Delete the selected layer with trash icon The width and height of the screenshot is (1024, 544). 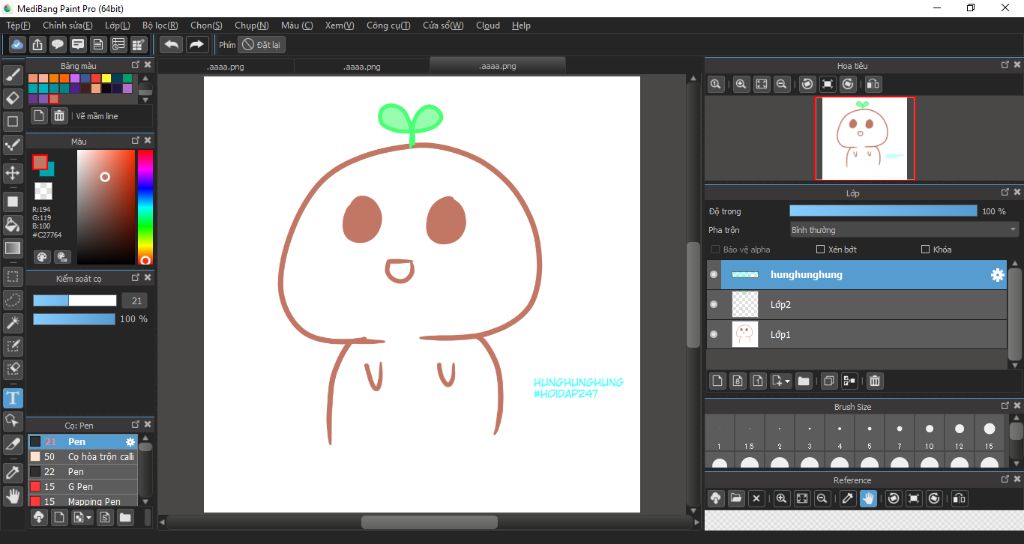coord(874,381)
